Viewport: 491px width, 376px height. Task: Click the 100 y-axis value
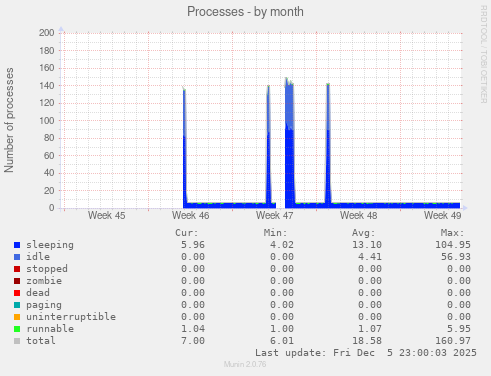pos(47,121)
